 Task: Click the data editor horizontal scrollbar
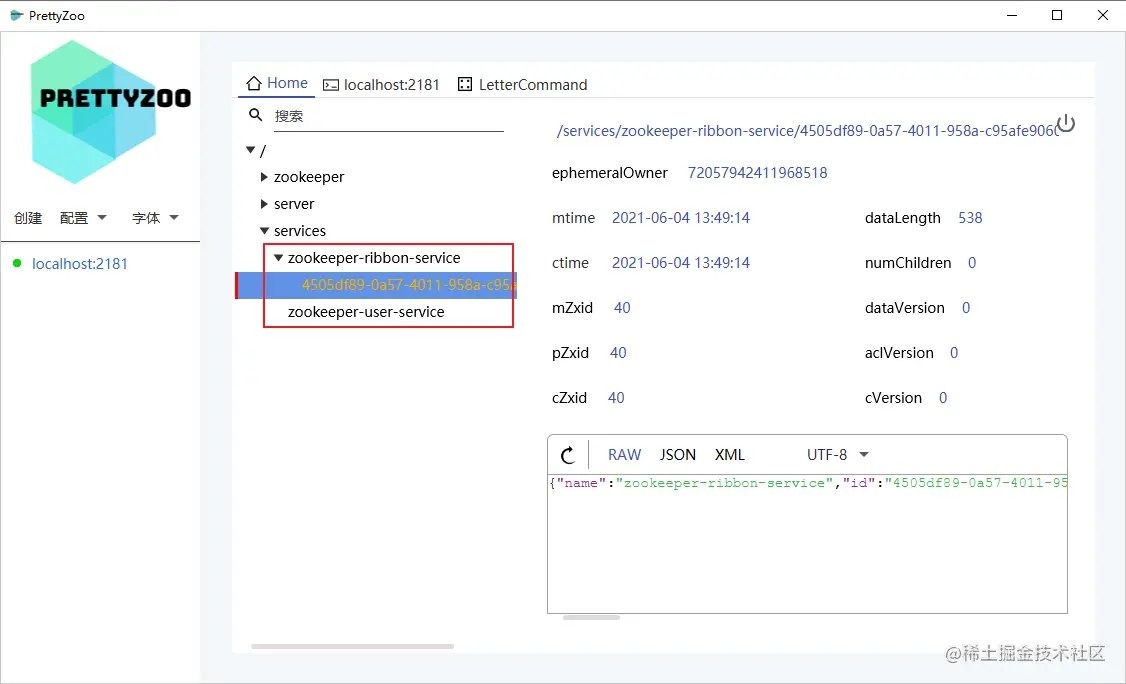pyautogui.click(x=591, y=617)
